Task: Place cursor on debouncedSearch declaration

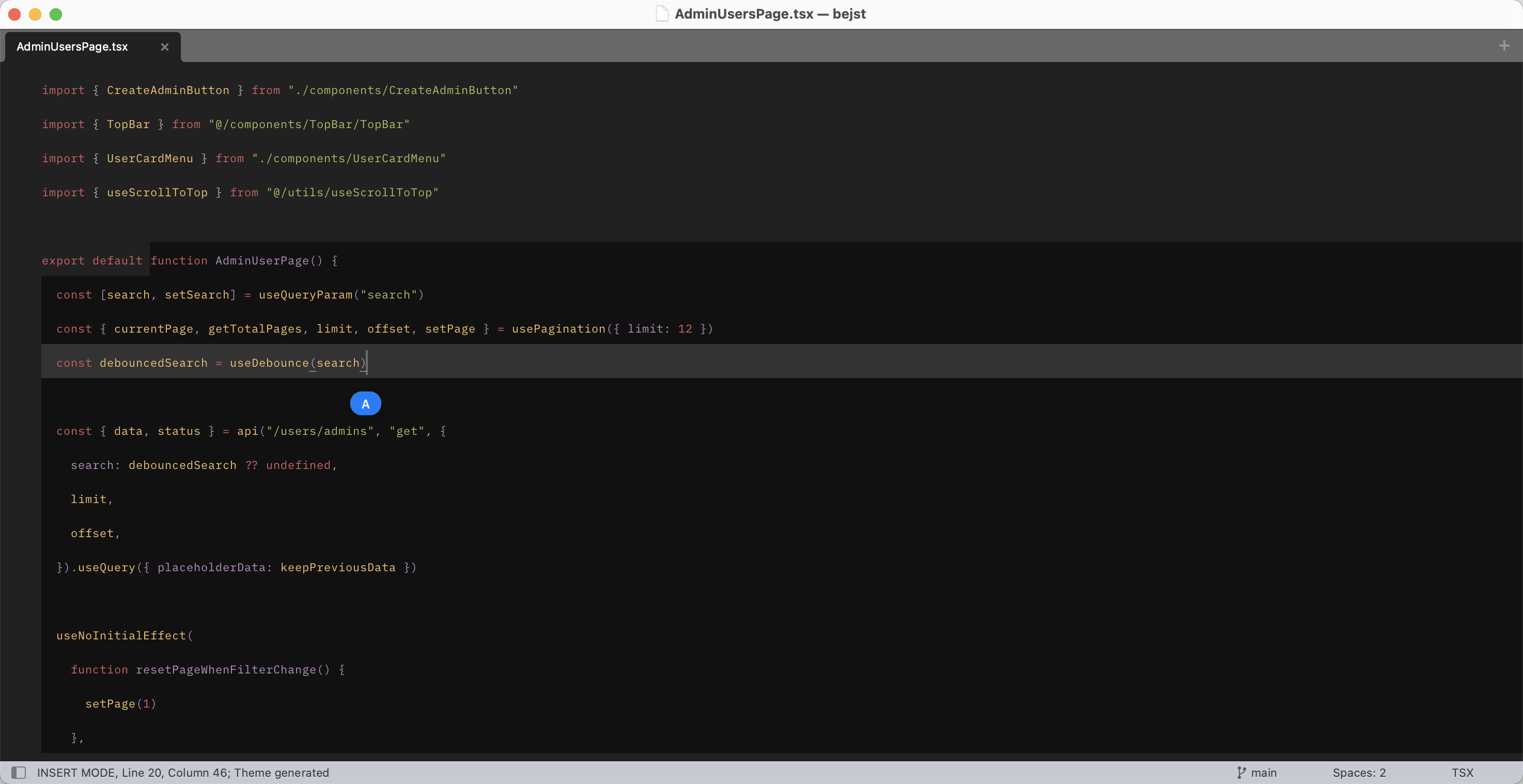Action: pyautogui.click(x=154, y=363)
